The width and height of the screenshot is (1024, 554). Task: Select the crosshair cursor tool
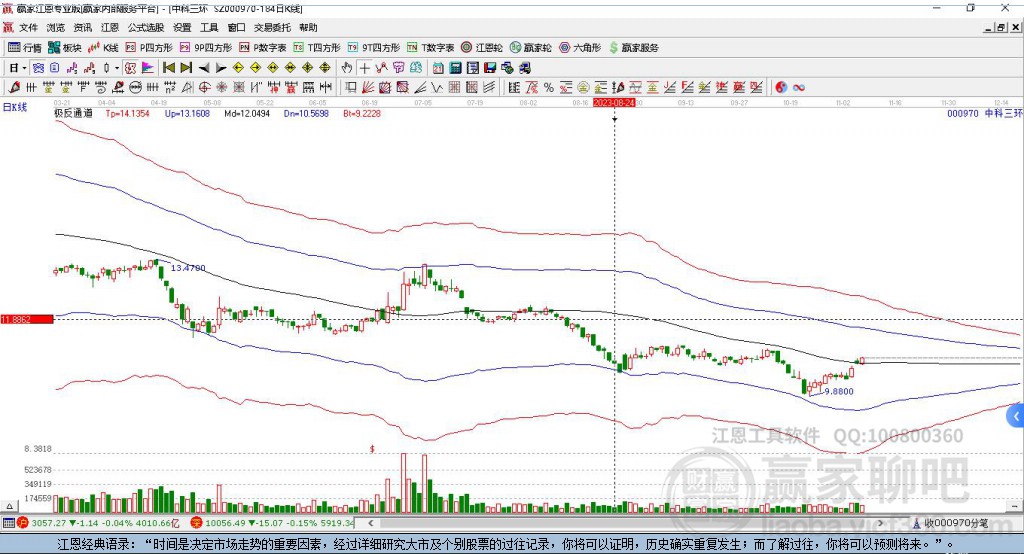pyautogui.click(x=364, y=67)
